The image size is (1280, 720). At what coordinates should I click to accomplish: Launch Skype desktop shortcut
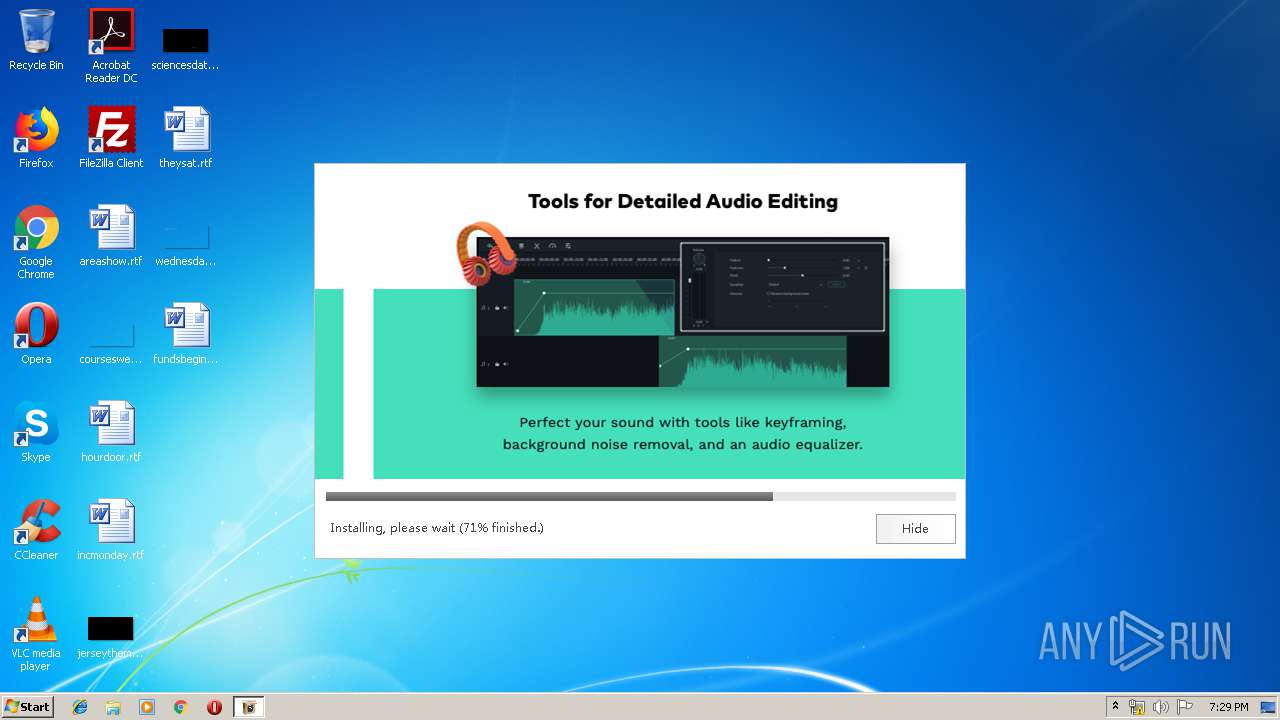(x=36, y=432)
